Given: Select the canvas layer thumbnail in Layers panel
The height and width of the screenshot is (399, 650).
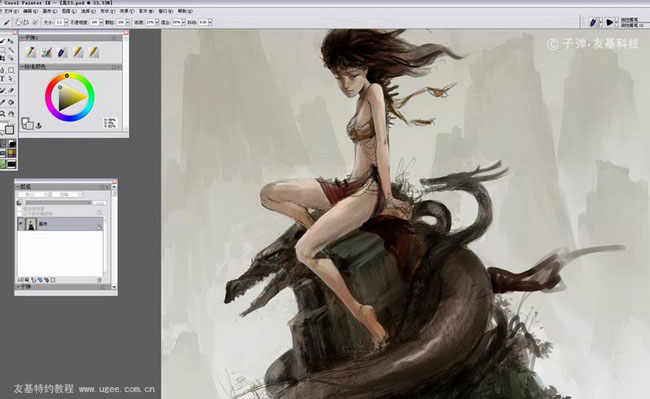Looking at the screenshot, I should point(31,224).
